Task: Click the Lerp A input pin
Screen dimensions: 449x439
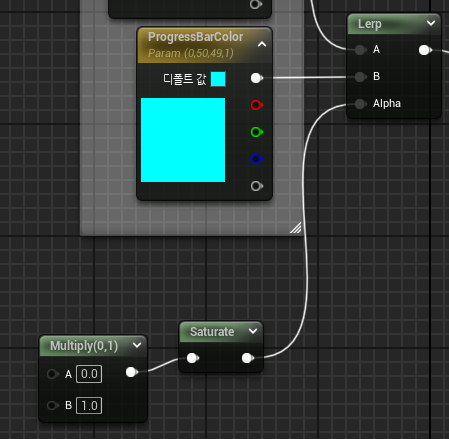Action: coord(360,50)
